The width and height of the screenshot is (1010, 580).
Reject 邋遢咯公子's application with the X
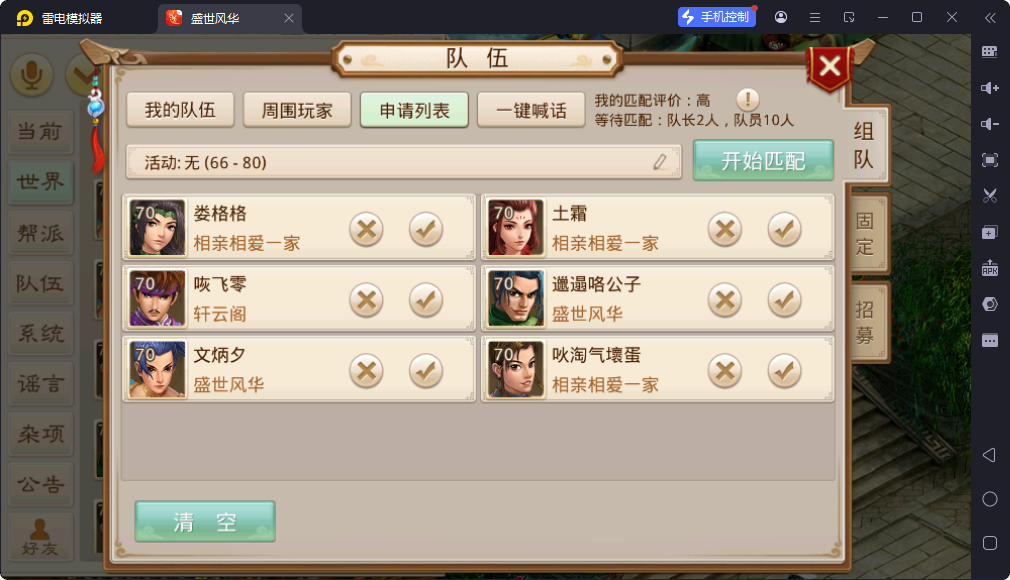pos(725,300)
